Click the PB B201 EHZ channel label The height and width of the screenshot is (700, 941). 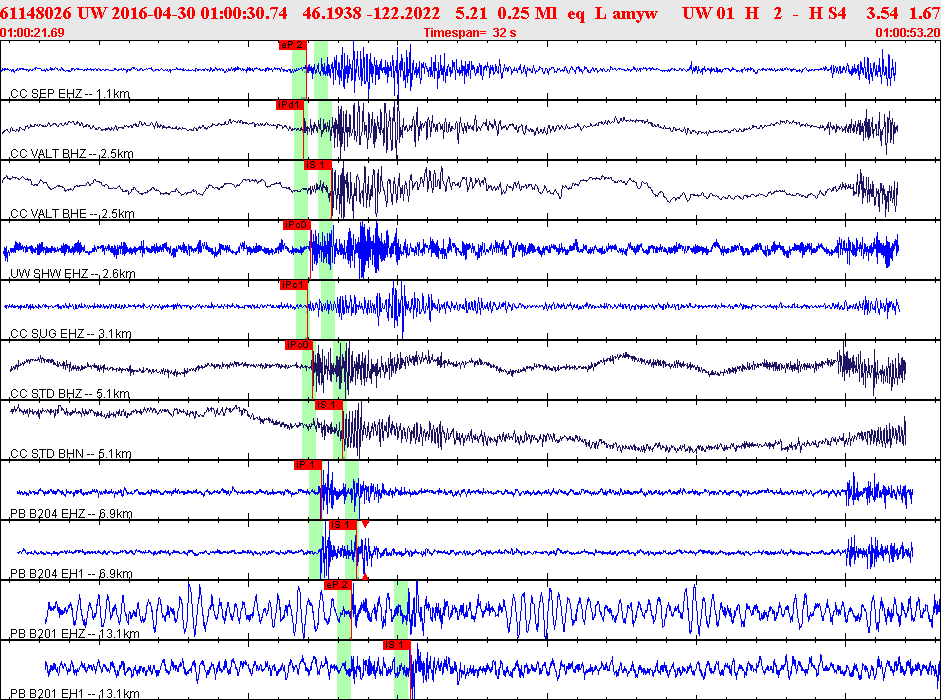pos(74,634)
